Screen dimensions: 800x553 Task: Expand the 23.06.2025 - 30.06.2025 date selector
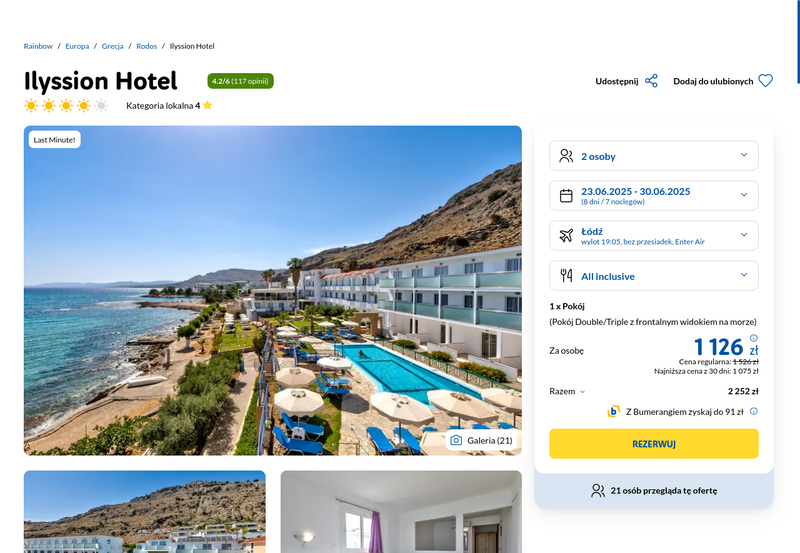coord(654,196)
